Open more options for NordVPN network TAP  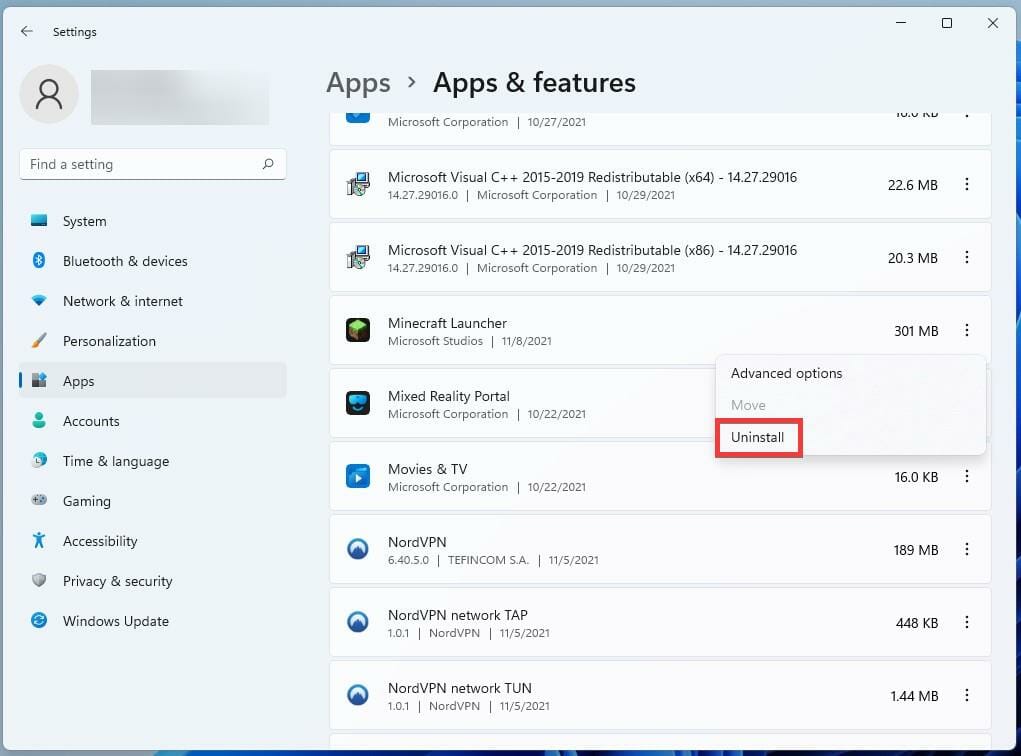966,623
